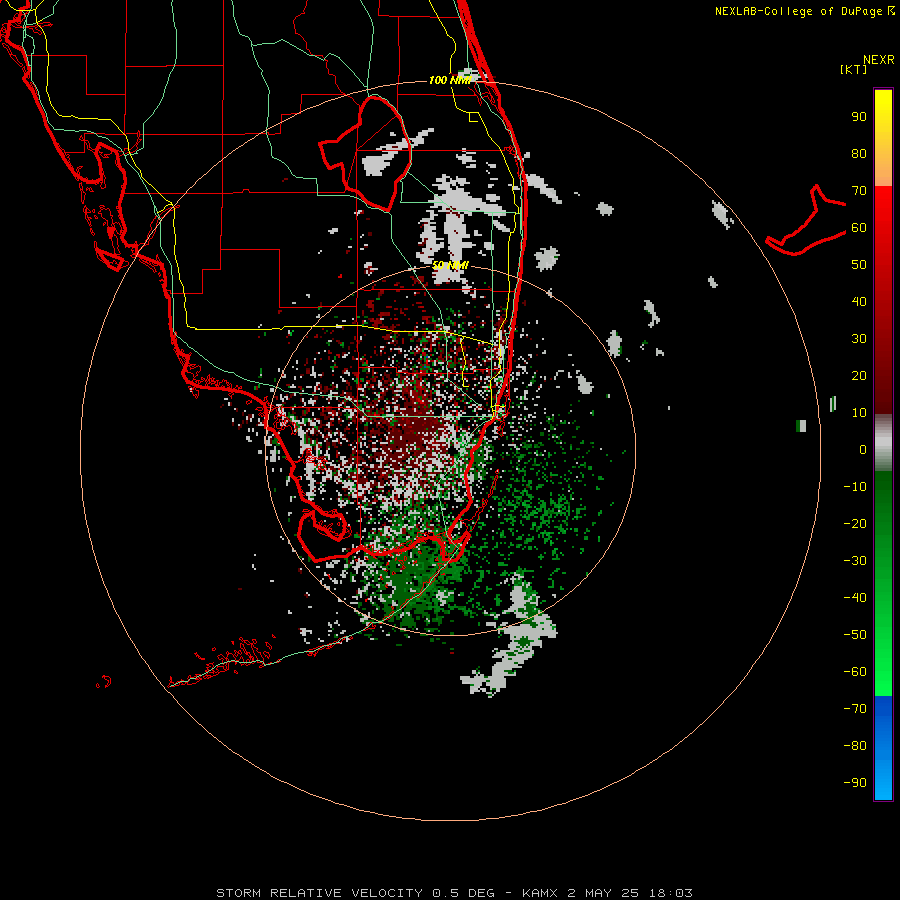
Task: Click the 90 value on velocity scale
Action: [859, 117]
